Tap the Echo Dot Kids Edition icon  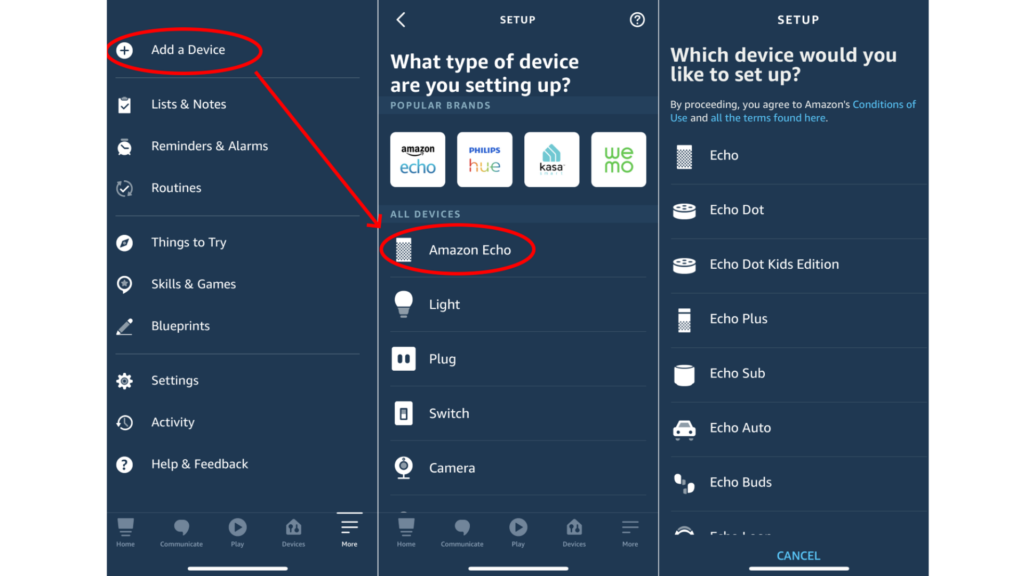(x=684, y=265)
